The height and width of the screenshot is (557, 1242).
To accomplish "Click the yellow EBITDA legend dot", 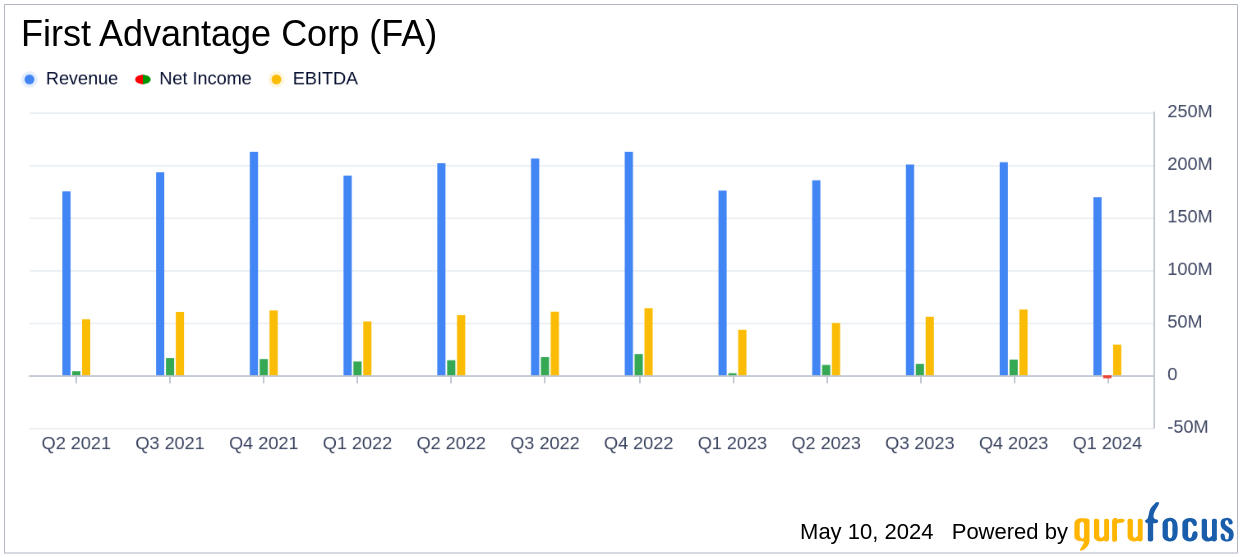I will click(276, 79).
